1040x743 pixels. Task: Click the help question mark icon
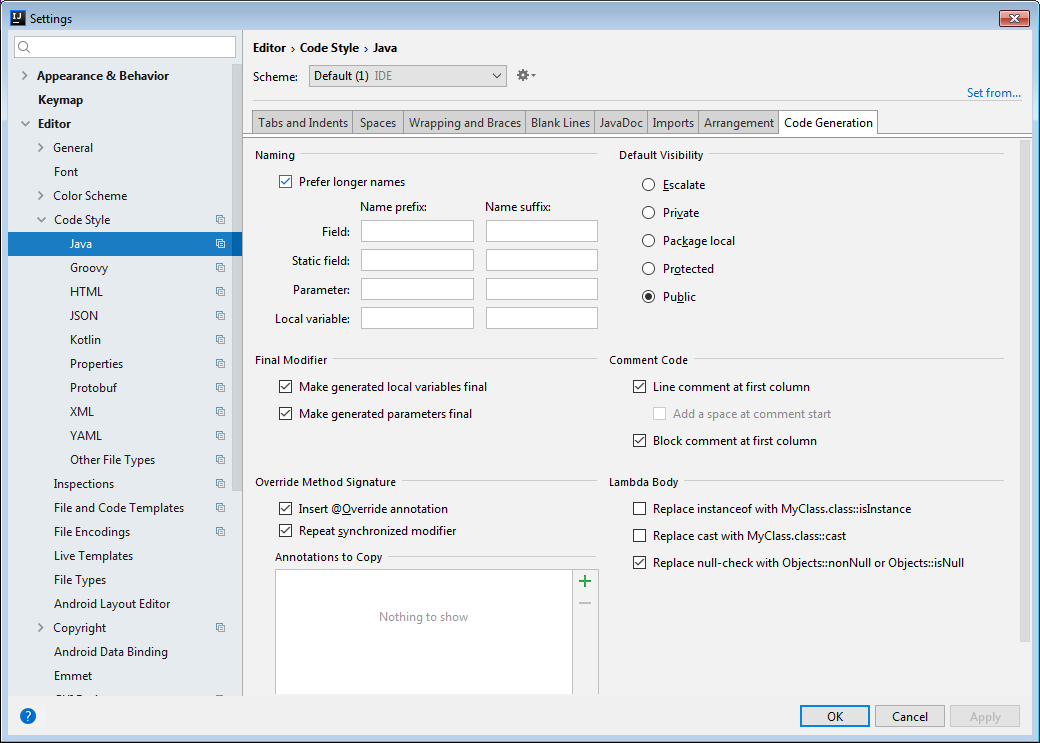point(28,716)
